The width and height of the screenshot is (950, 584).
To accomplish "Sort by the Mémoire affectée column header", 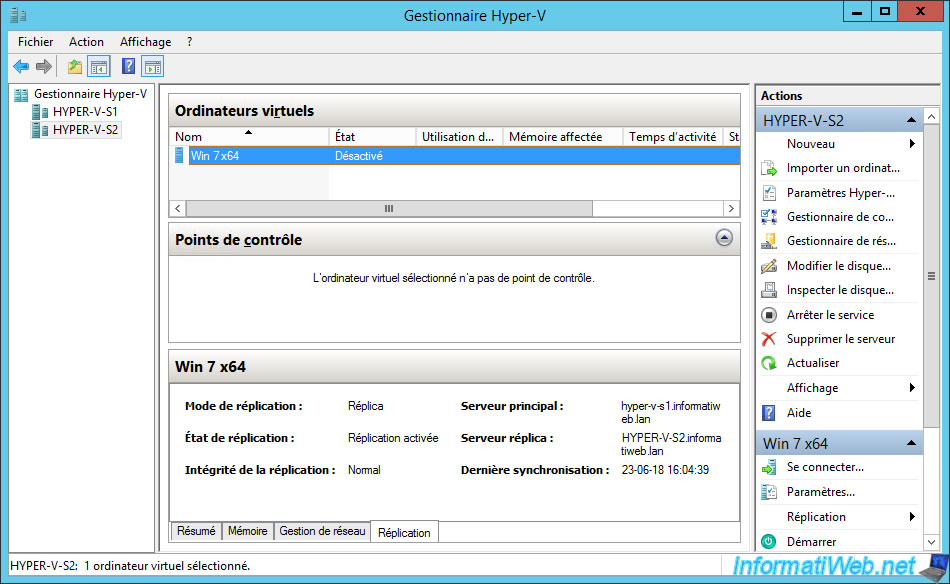I will (x=562, y=137).
